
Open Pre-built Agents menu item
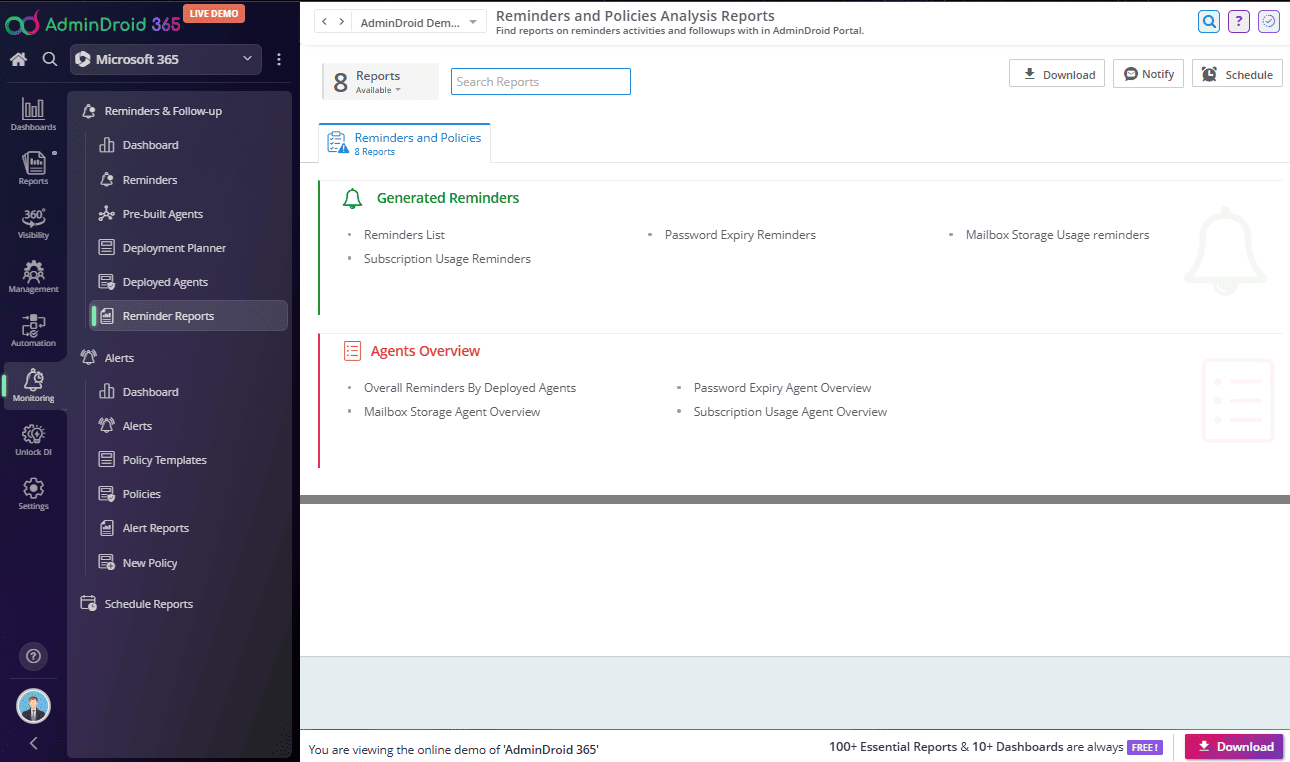pyautogui.click(x=162, y=214)
